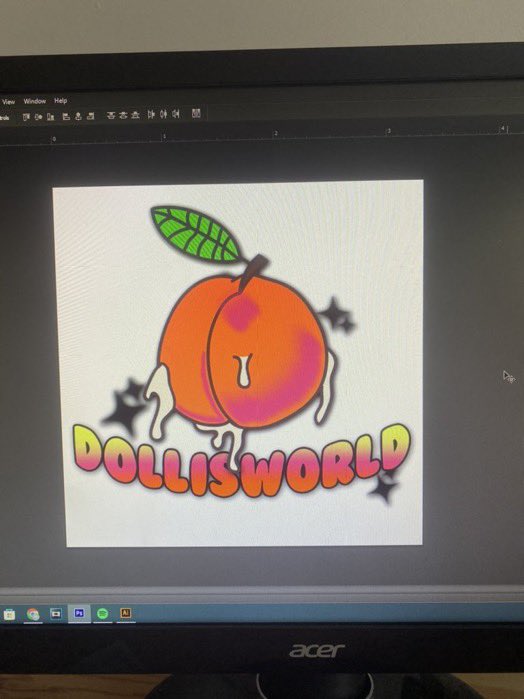Click the Align horizontal centers icon
This screenshot has width=524, height=699.
coord(78,116)
